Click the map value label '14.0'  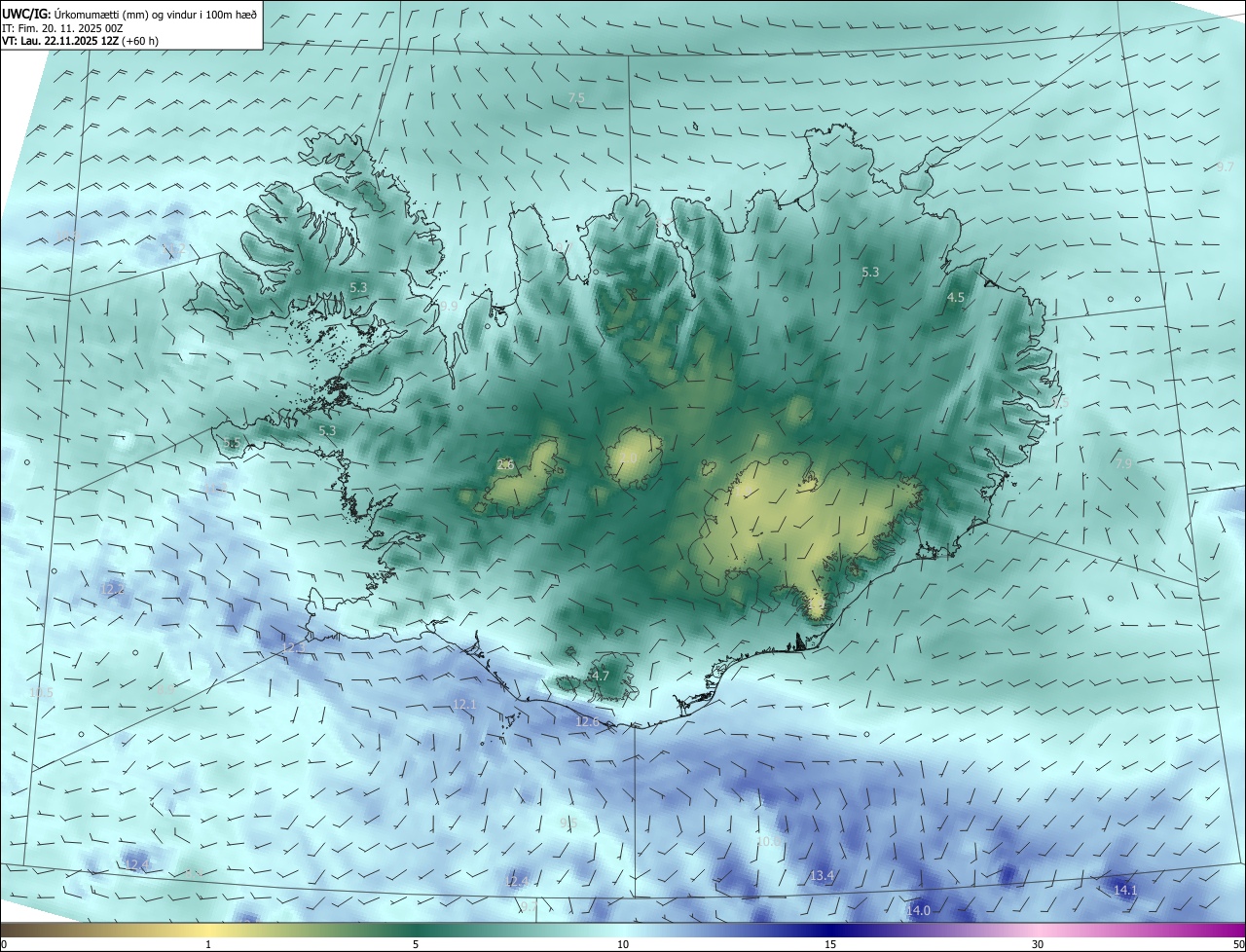tap(918, 910)
